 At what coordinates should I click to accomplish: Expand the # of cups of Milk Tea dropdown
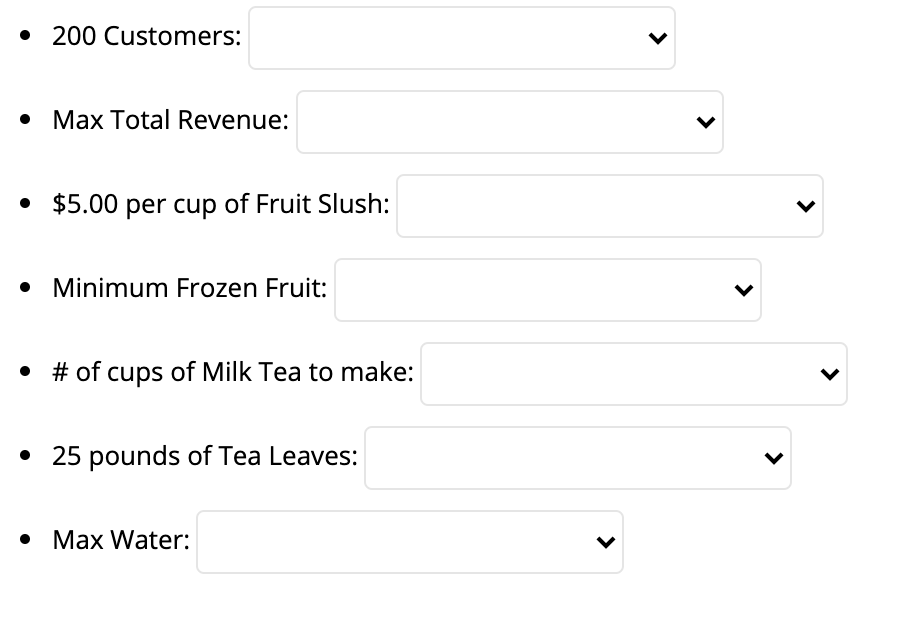tap(633, 374)
